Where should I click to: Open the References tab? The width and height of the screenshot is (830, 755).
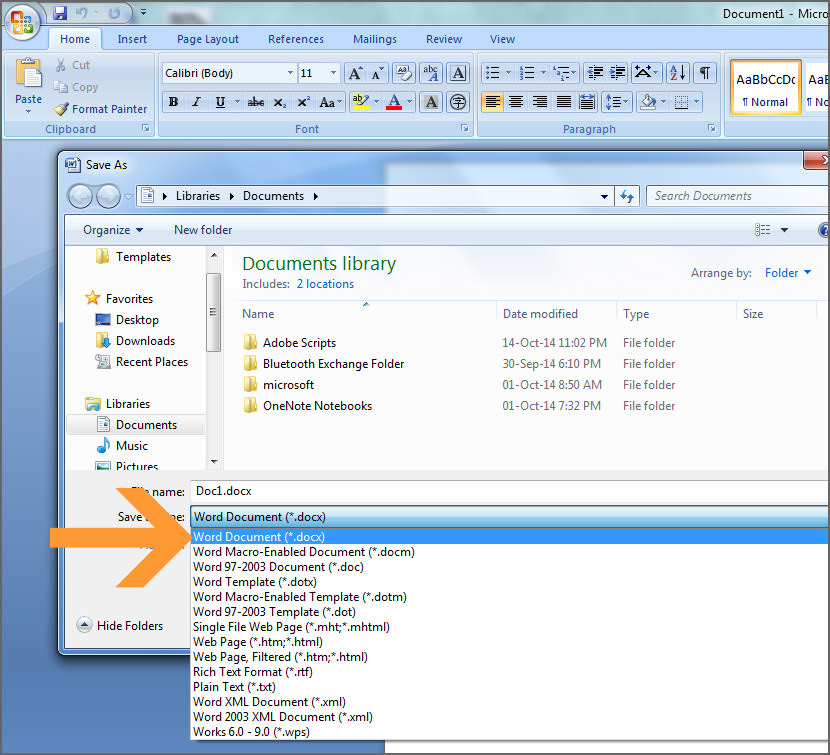295,39
